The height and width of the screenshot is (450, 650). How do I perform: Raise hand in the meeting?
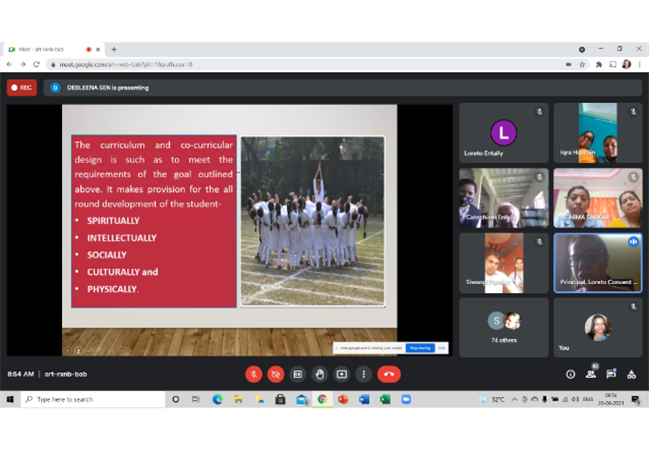(x=320, y=374)
